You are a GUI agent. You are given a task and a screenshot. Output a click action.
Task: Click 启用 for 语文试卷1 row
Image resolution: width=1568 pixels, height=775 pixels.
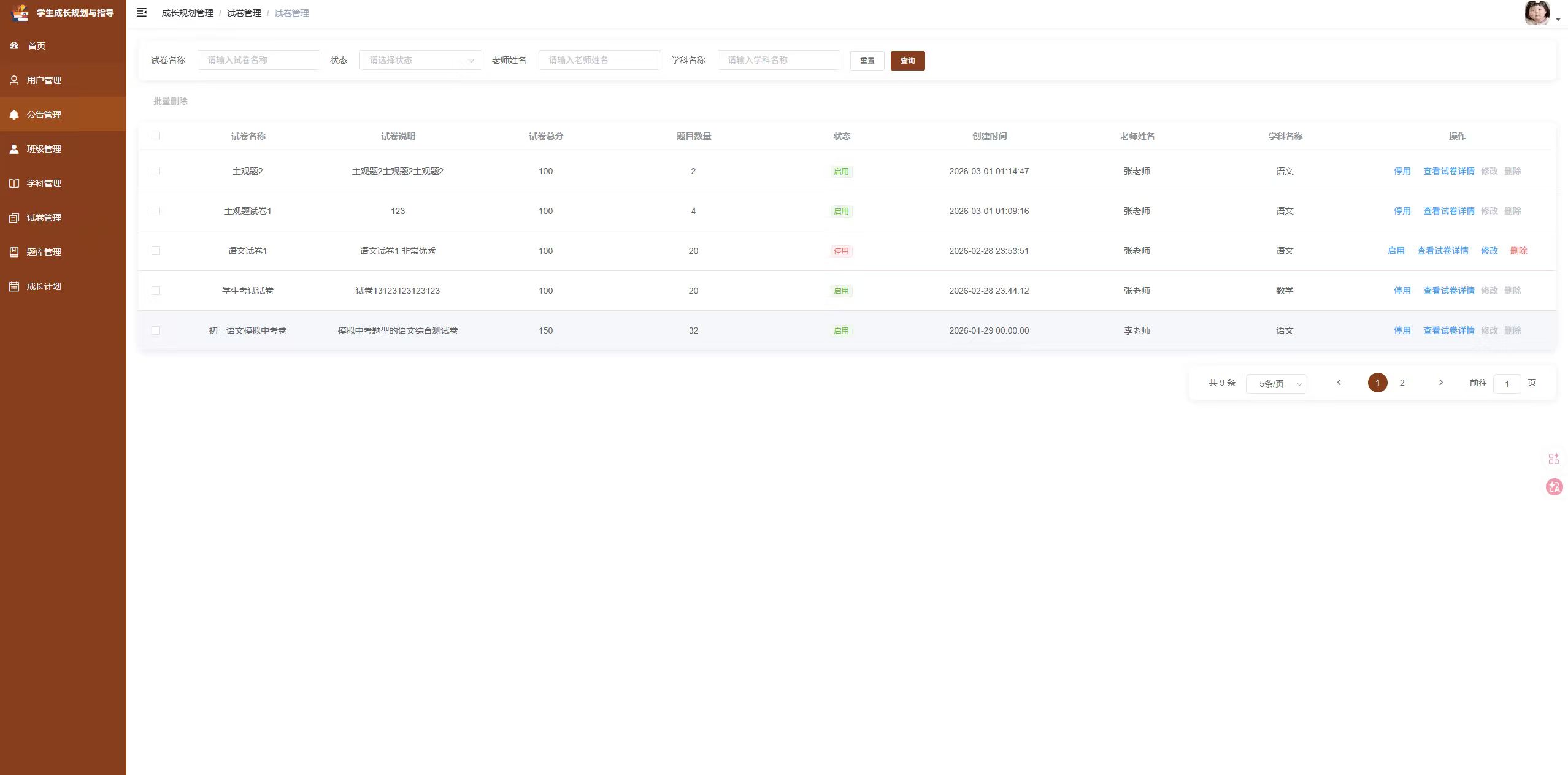[x=1396, y=251]
